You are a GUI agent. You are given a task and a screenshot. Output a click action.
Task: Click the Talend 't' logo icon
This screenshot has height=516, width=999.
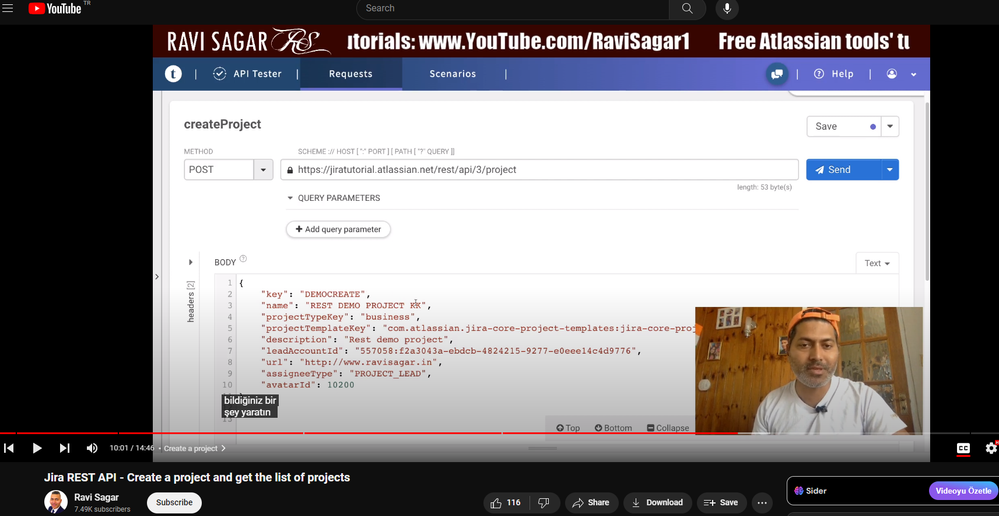tap(173, 74)
